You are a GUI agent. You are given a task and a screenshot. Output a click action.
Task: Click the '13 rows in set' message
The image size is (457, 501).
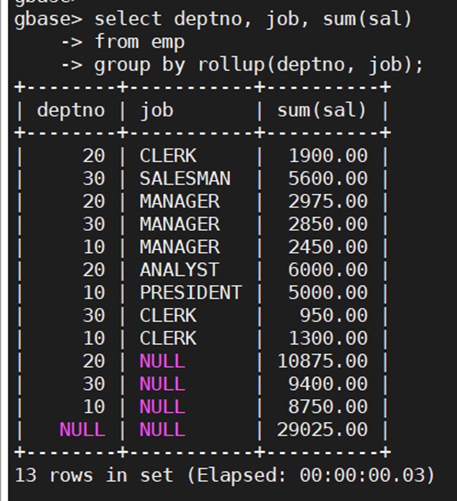pos(94,475)
